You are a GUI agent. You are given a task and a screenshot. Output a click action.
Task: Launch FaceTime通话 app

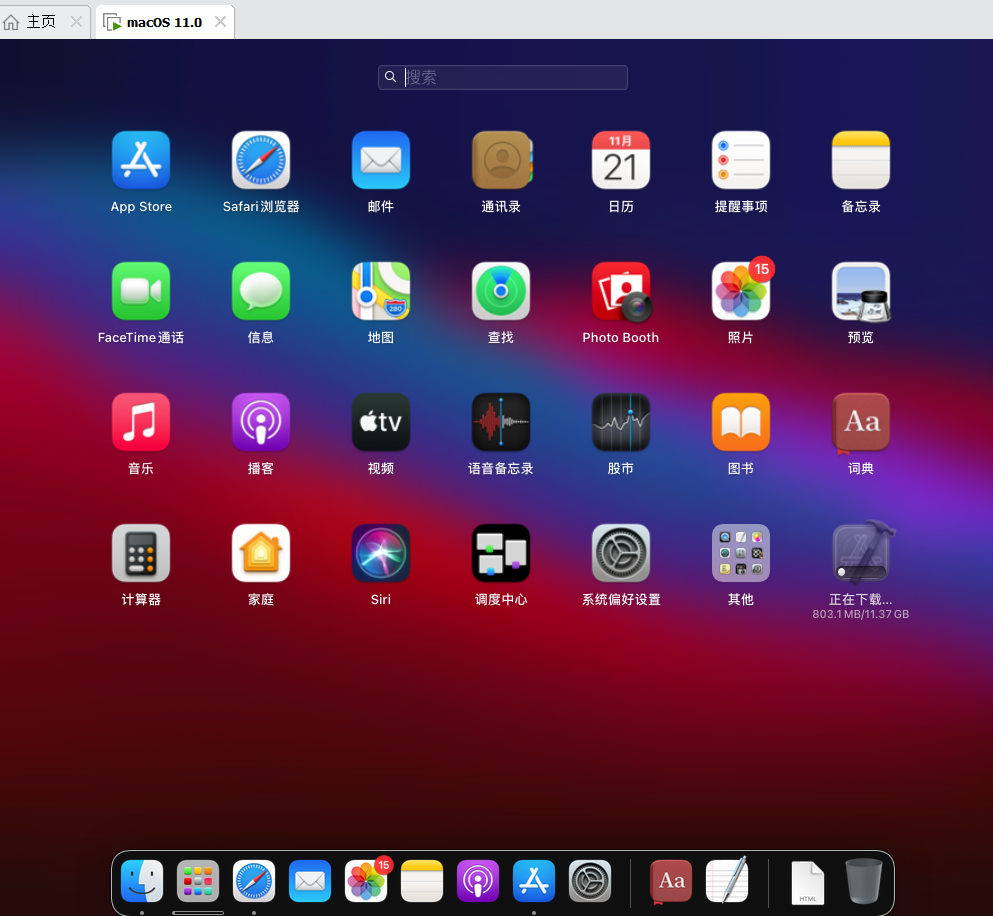141,292
